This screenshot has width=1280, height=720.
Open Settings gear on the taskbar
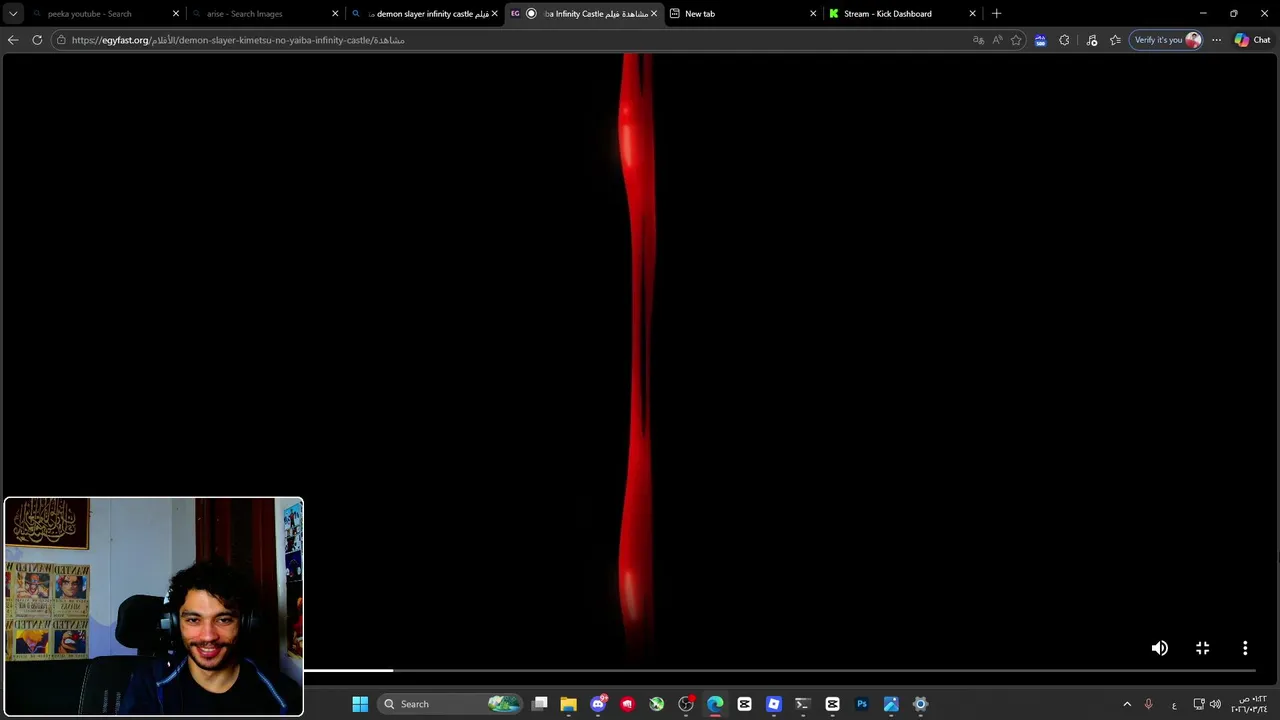pyautogui.click(x=920, y=704)
